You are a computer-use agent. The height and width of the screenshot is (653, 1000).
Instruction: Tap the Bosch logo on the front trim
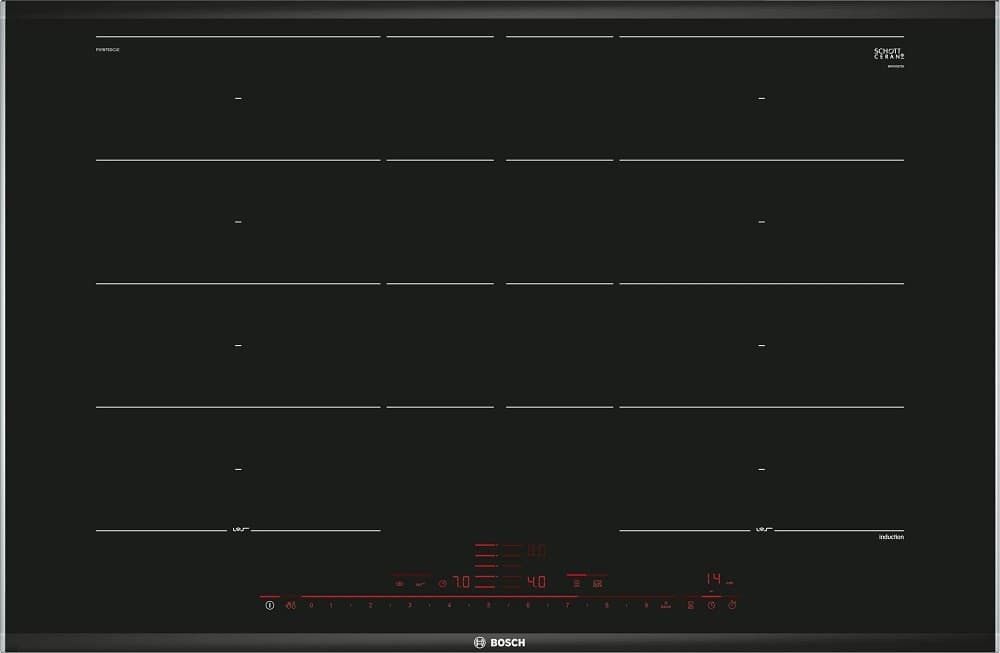tap(500, 642)
